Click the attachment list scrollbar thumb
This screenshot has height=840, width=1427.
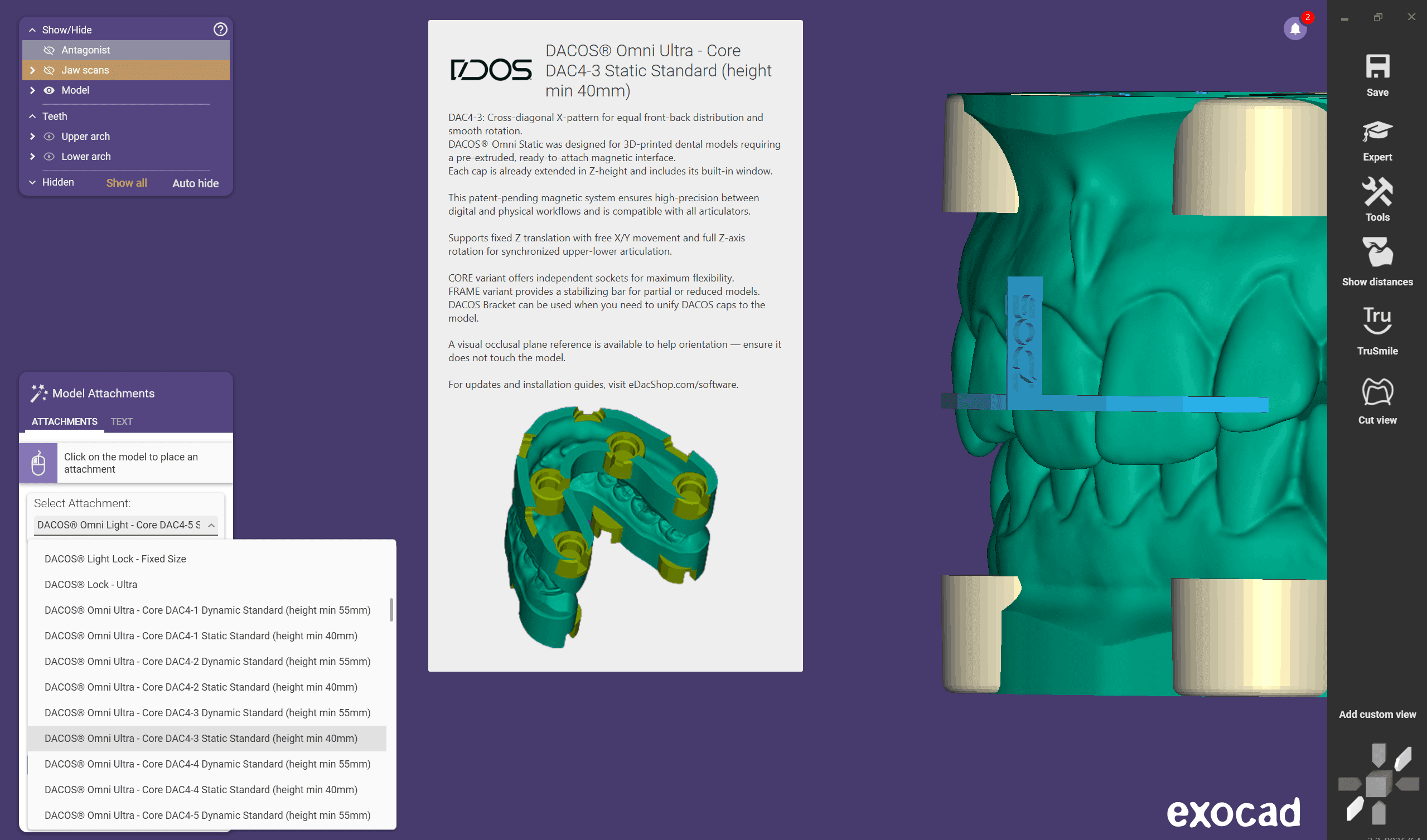(391, 610)
